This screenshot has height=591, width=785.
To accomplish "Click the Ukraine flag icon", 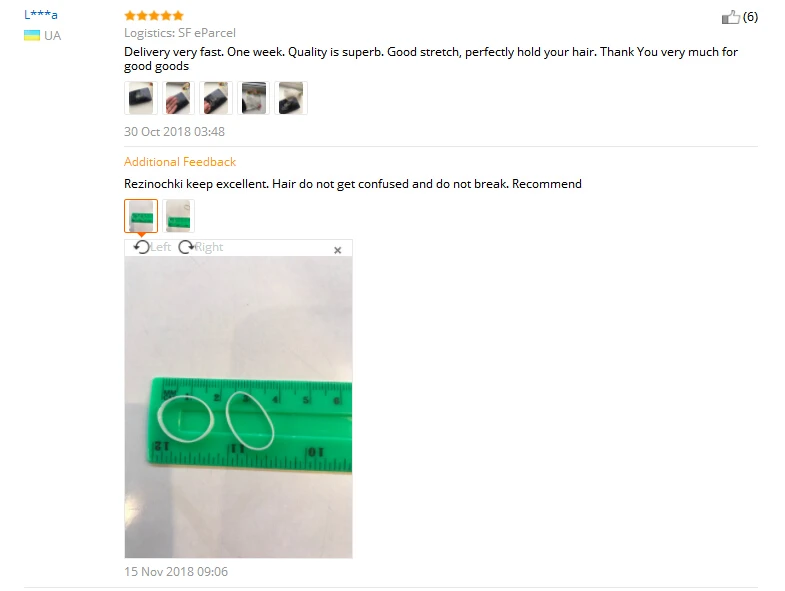I will pos(32,35).
